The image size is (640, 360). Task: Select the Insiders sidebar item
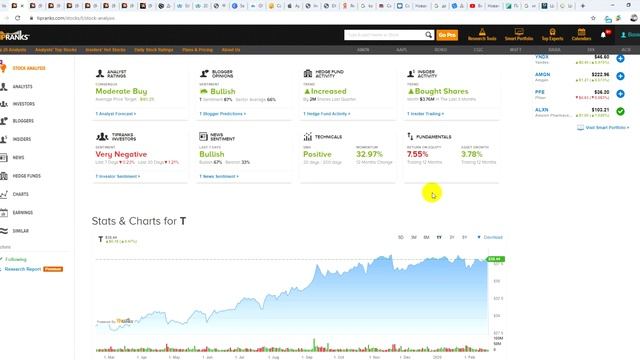coord(22,139)
